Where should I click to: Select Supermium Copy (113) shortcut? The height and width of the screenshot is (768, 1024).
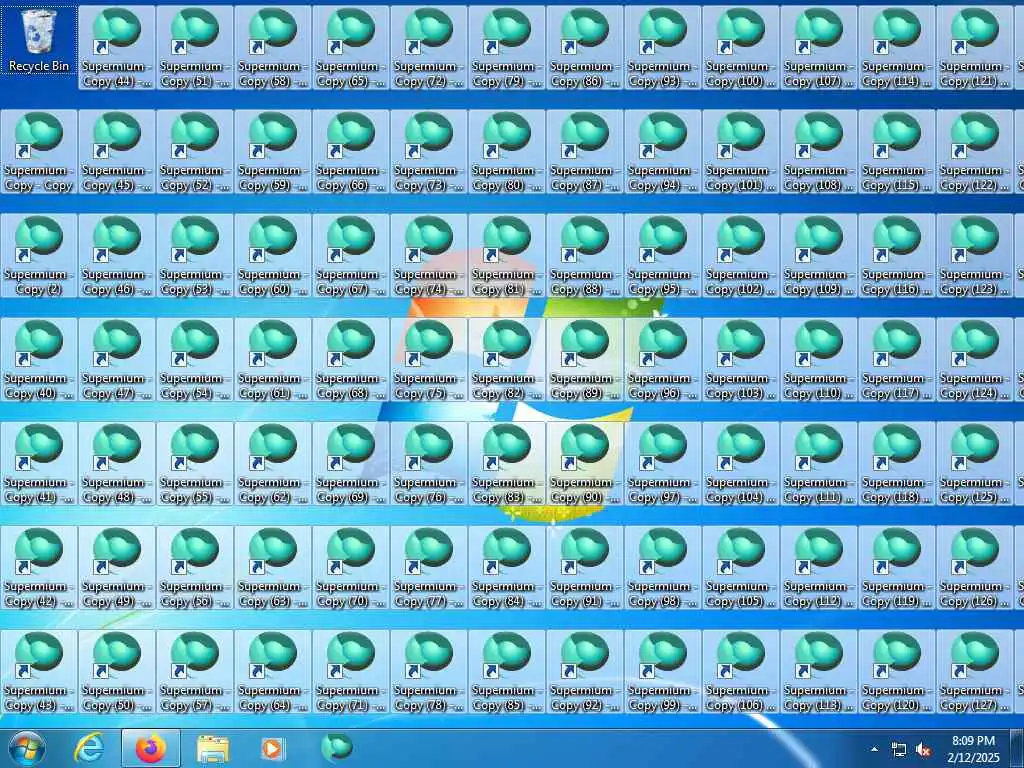tap(819, 671)
